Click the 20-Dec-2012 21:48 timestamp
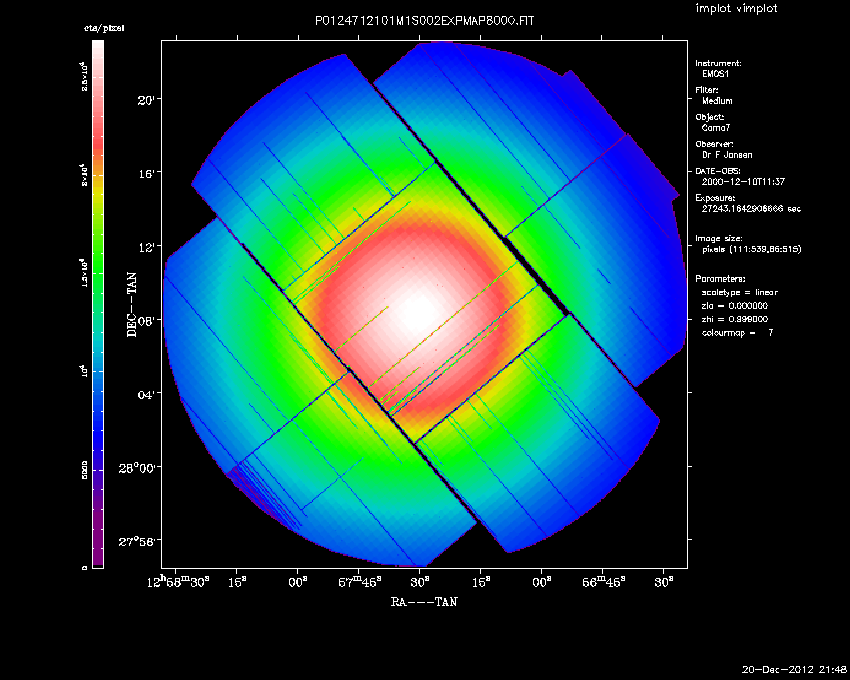Viewport: 850px width, 680px height. pos(794,669)
